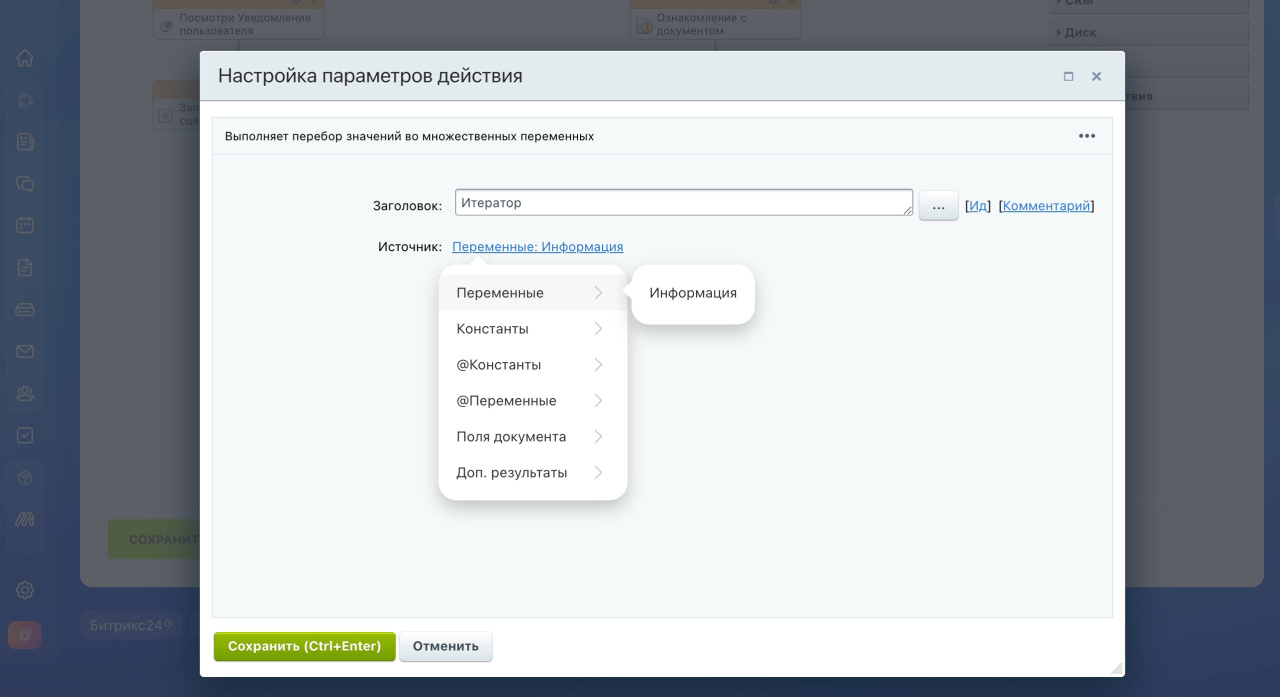Maximize the action settings dialog
This screenshot has height=697, width=1280.
tap(1068, 77)
